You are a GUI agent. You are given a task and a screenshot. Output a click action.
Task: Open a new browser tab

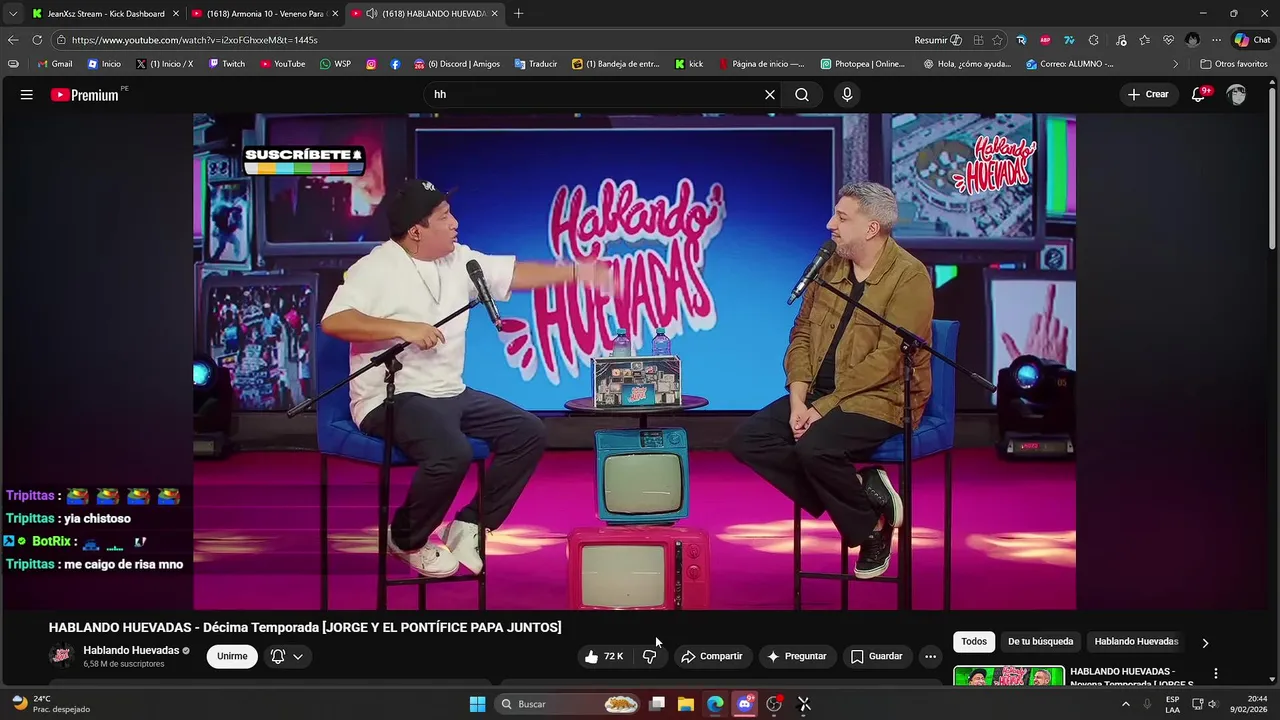[518, 14]
